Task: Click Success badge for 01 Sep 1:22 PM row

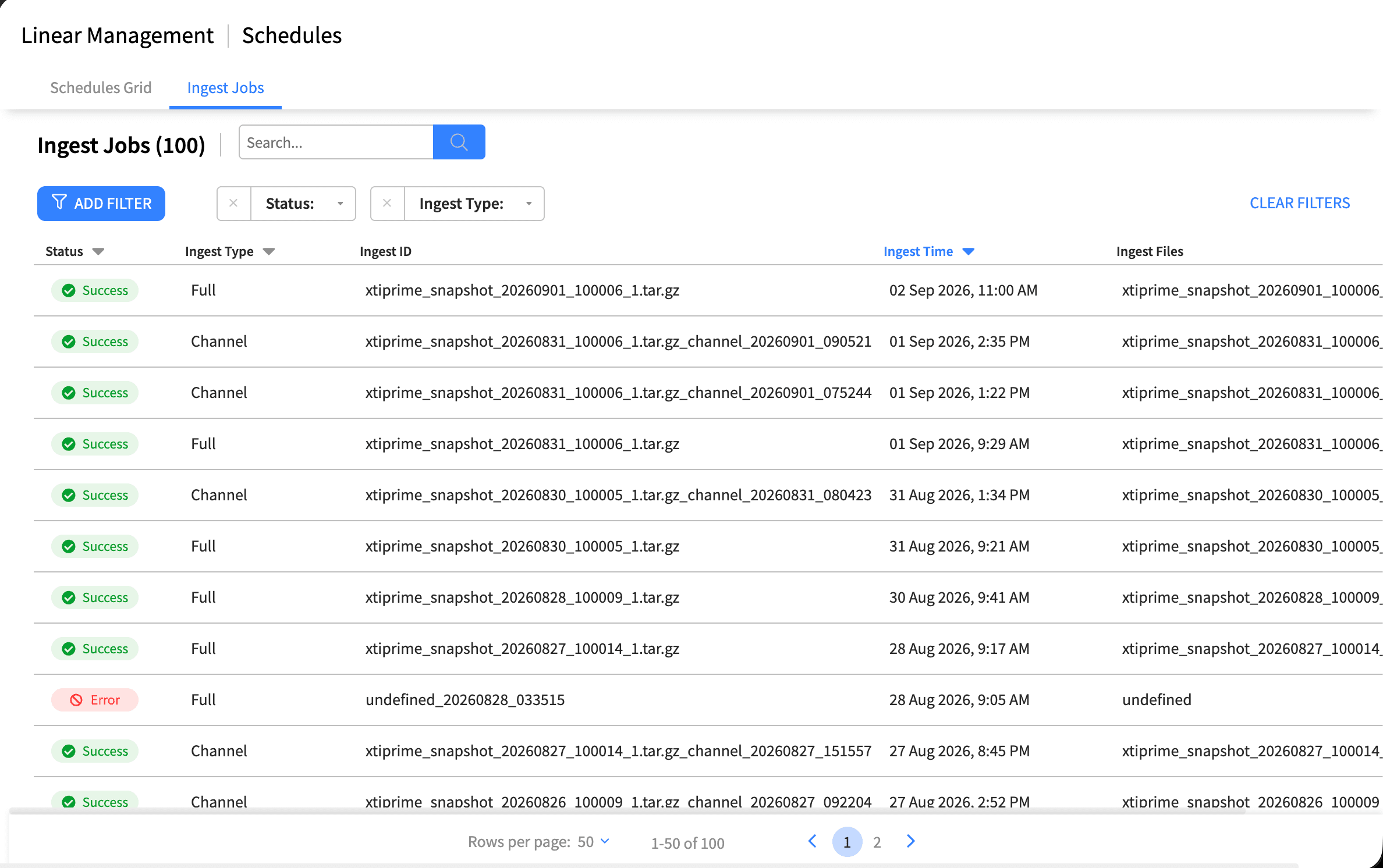Action: click(x=95, y=393)
